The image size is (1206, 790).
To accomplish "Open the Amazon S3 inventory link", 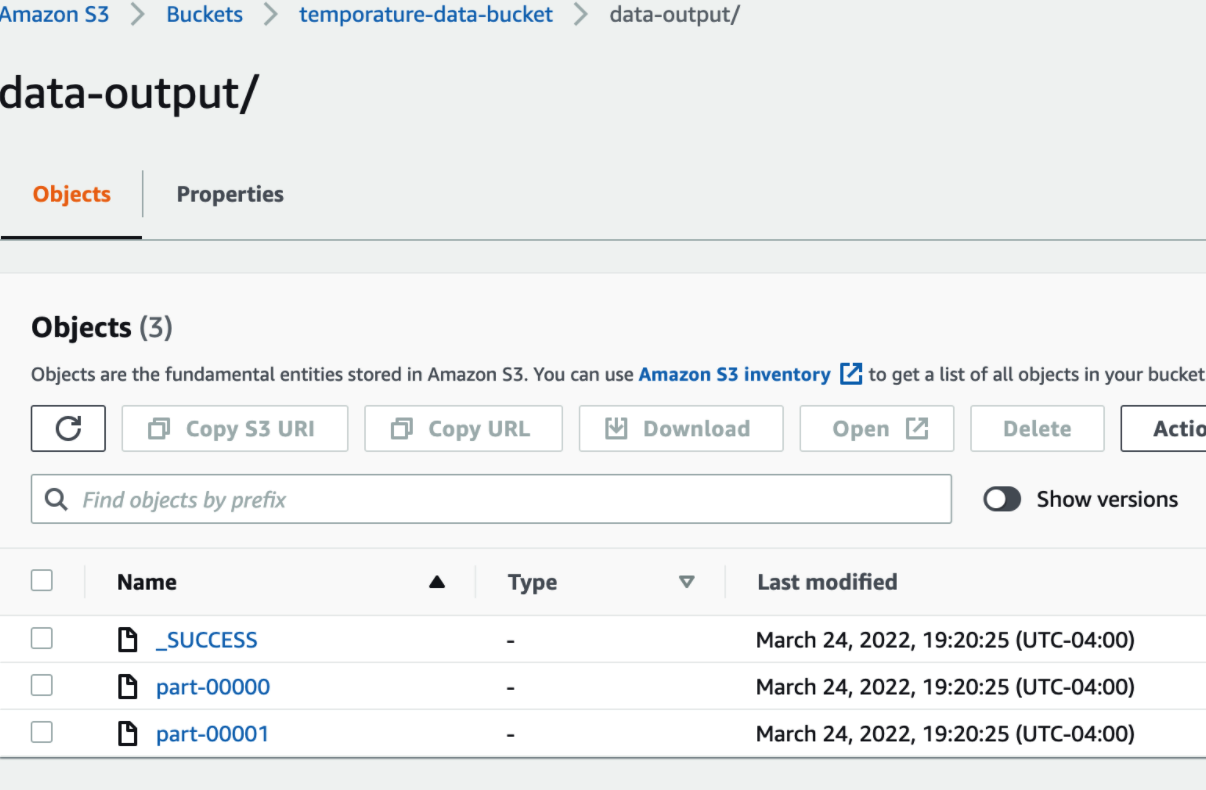I will [734, 374].
